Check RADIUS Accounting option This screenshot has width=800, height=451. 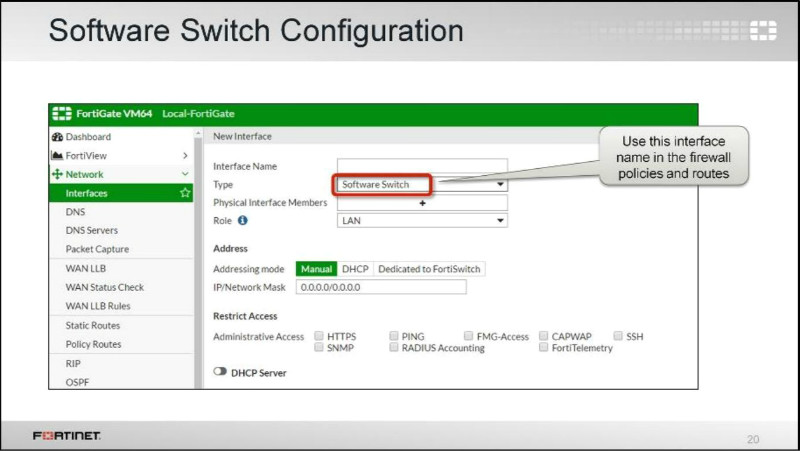point(393,347)
